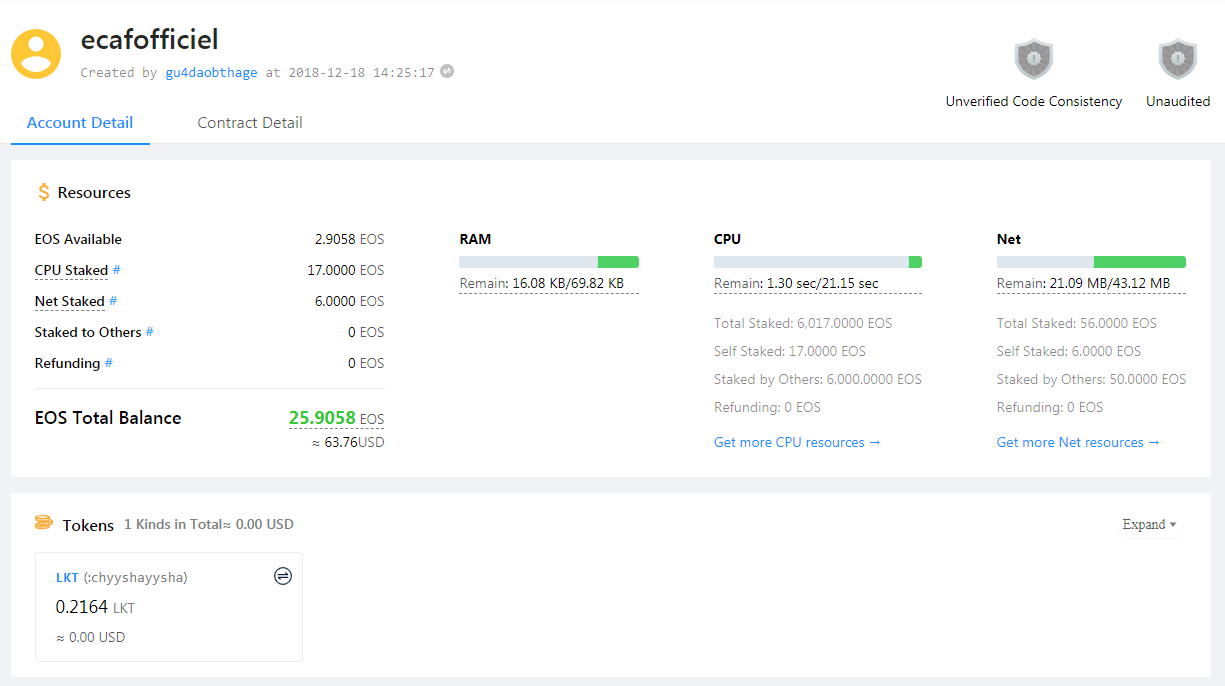This screenshot has width=1225, height=686.
Task: Click the CPU usage progress bar
Action: click(x=818, y=262)
